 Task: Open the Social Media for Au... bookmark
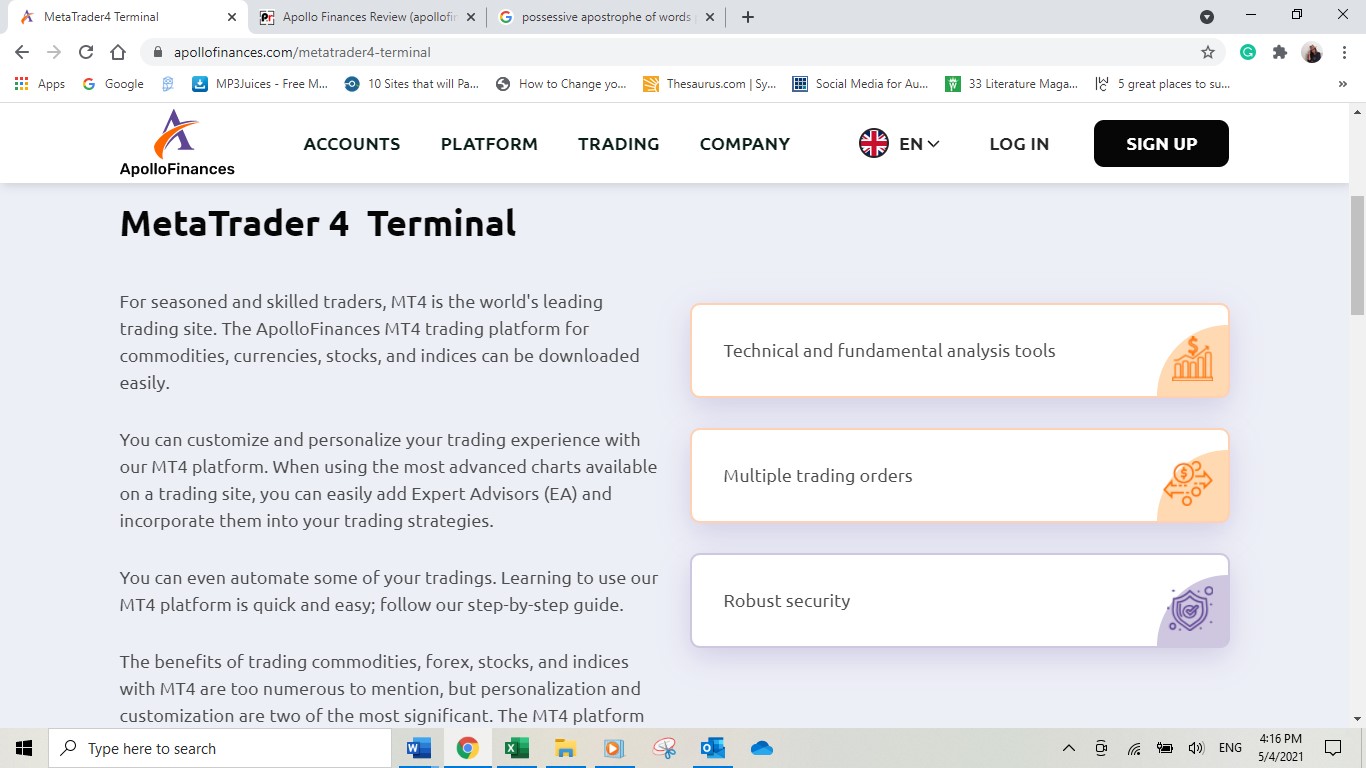[861, 84]
